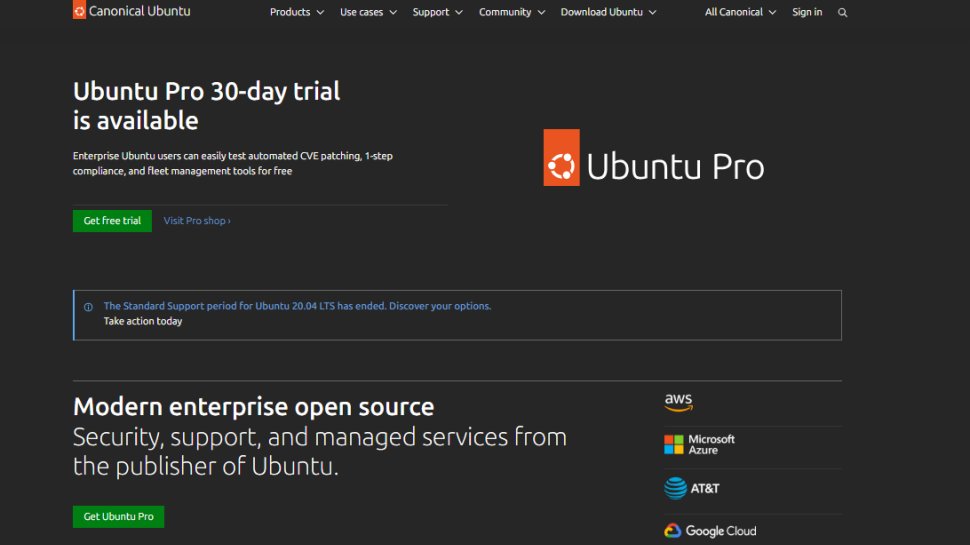Click the Canonical Ubuntu brand text
Image resolution: width=970 pixels, height=545 pixels.
[140, 11]
